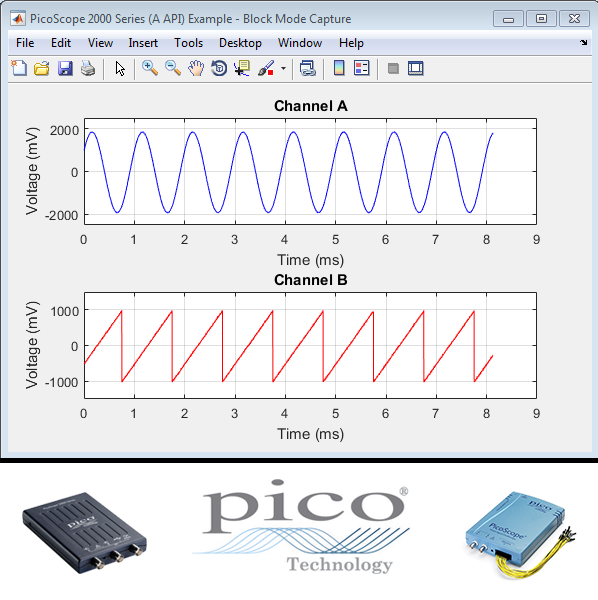Screen dimensions: 598x600
Task: Enable the Pan hand tool
Action: coord(196,69)
